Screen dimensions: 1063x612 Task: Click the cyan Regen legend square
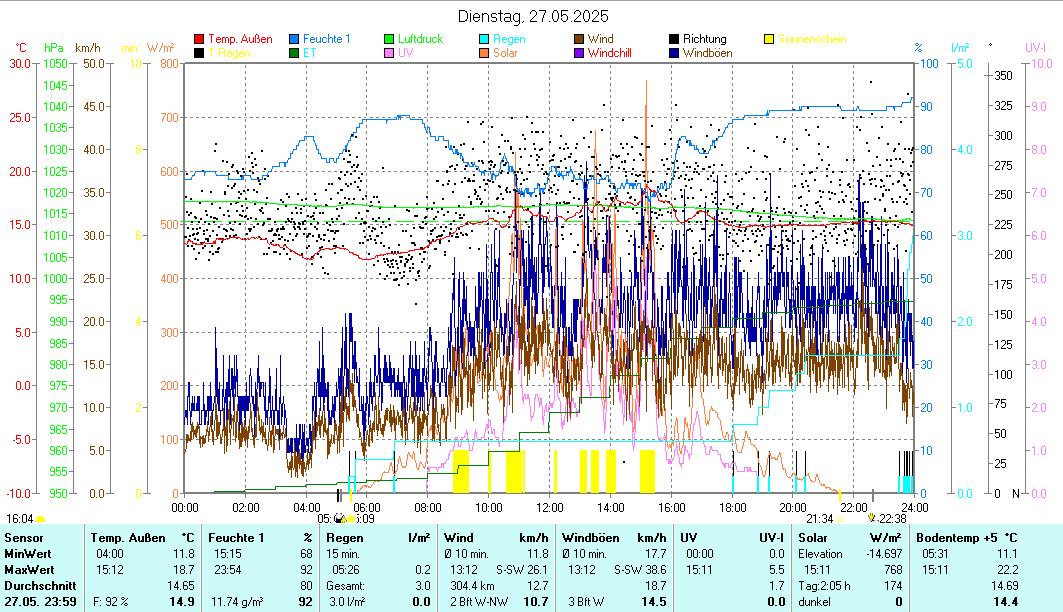[x=485, y=40]
